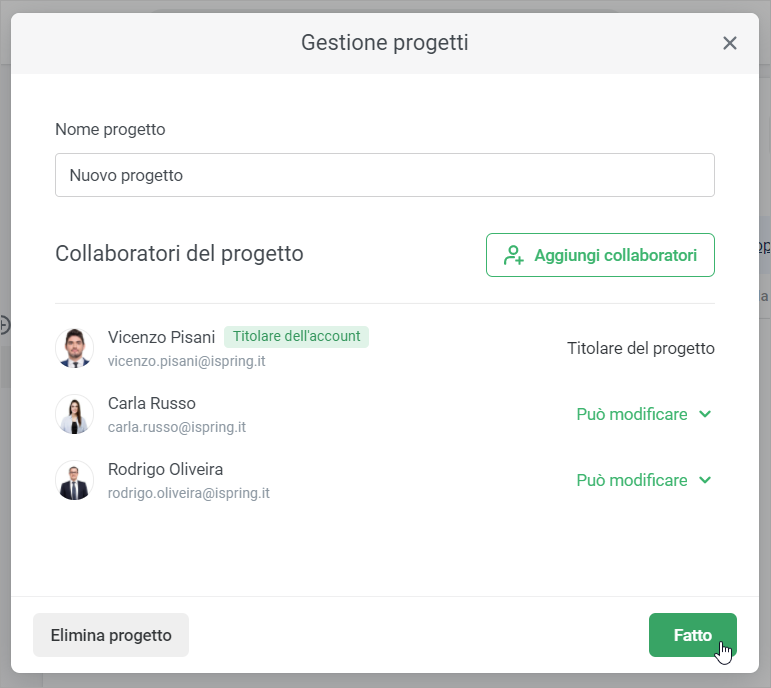771x688 pixels.
Task: Click the rodrigo.oliveira@ispring.it email address
Action: pos(189,493)
